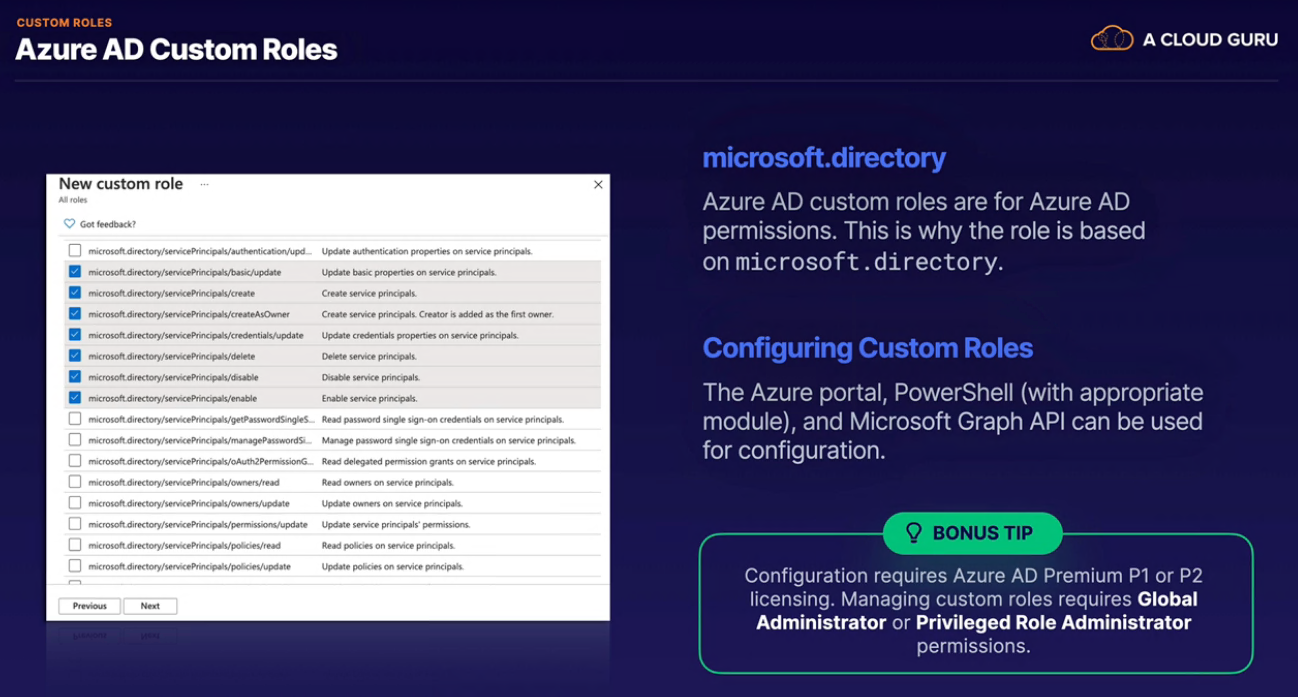This screenshot has height=697, width=1298.
Task: Click "Update service principals' permissions." text
Action: (396, 524)
